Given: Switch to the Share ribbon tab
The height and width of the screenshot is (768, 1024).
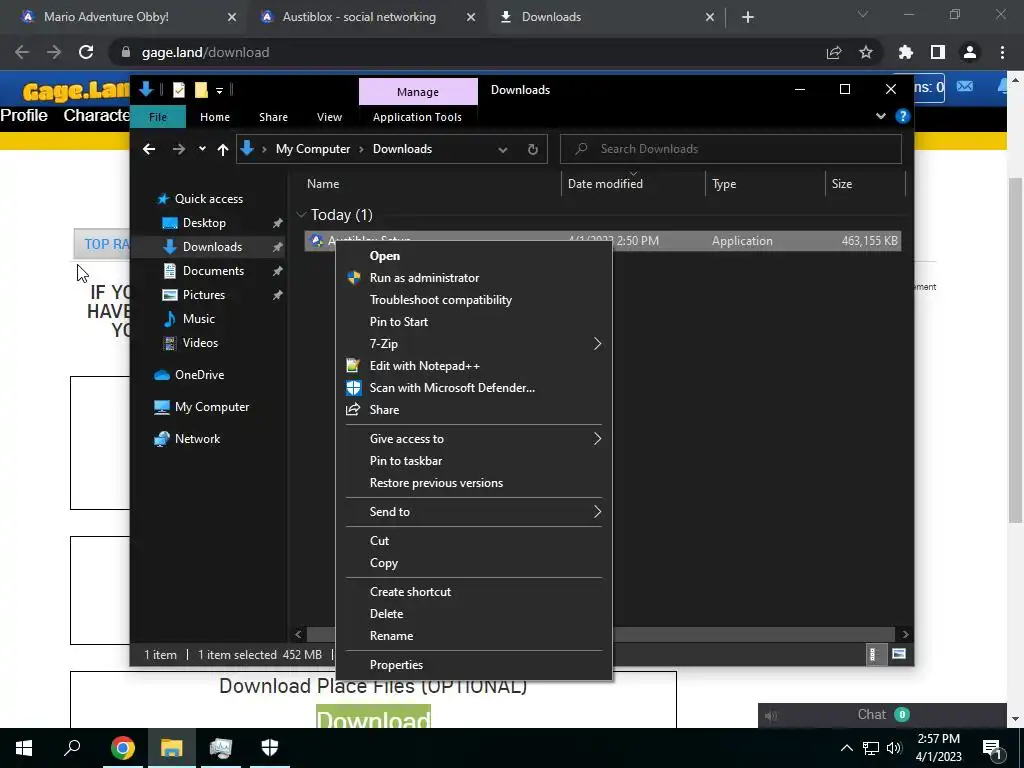Looking at the screenshot, I should pyautogui.click(x=273, y=117).
